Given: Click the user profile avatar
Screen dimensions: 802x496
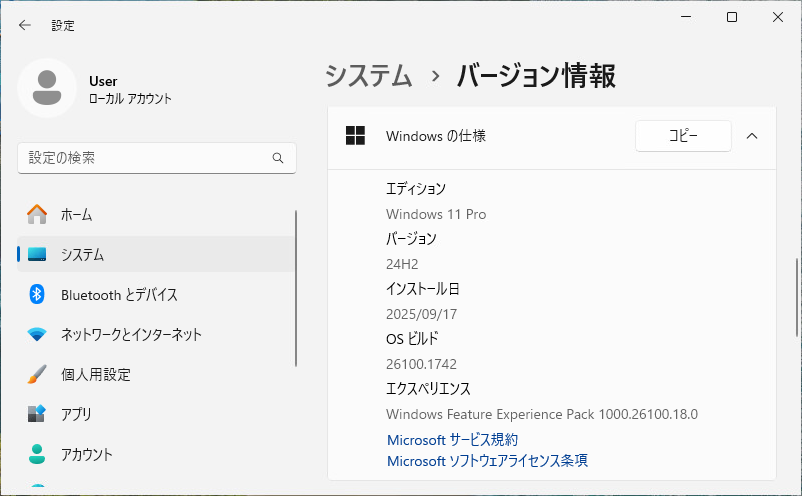Looking at the screenshot, I should click(x=47, y=88).
